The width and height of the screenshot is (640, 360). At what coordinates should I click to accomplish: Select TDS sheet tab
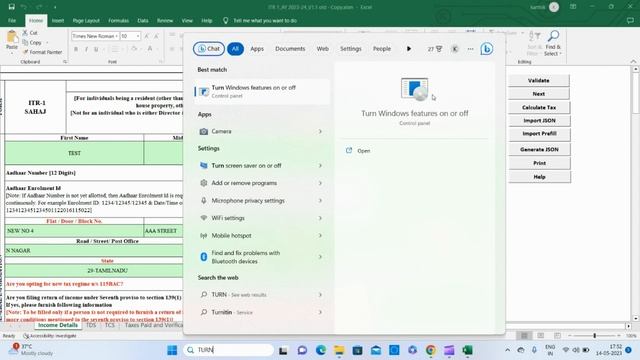pyautogui.click(x=91, y=325)
